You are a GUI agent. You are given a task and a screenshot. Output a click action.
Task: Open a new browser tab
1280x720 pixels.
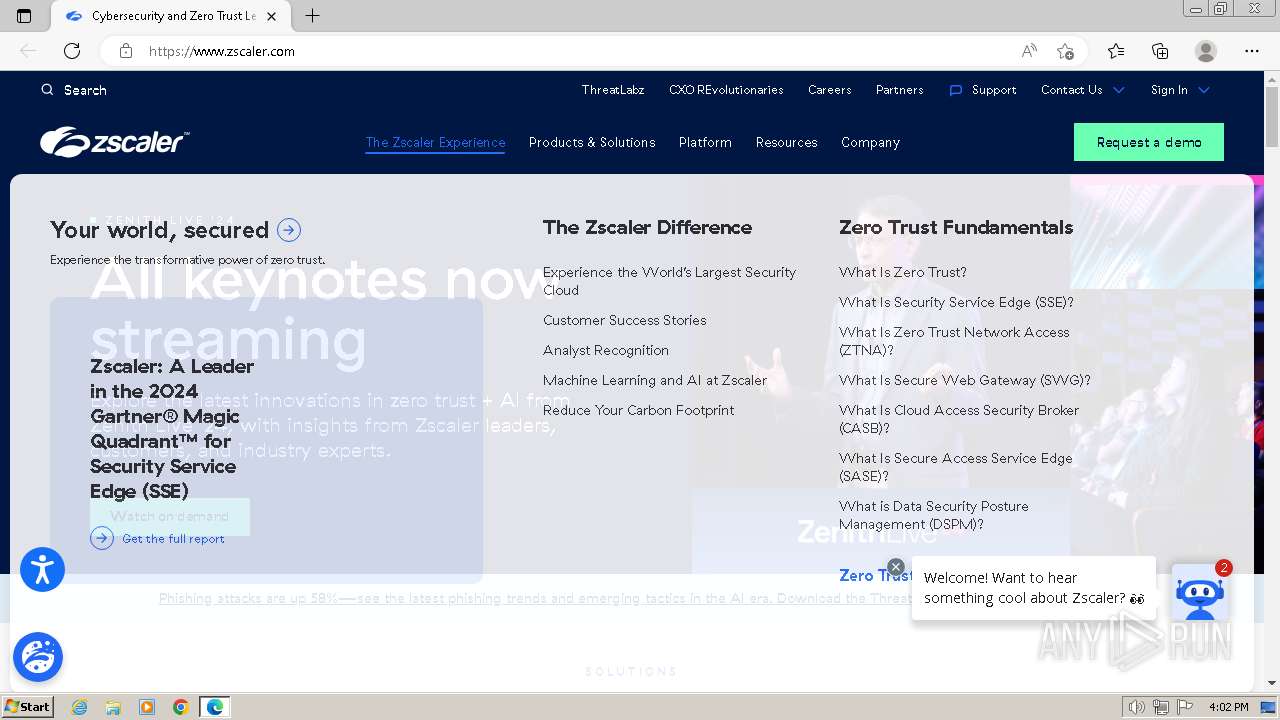click(312, 16)
